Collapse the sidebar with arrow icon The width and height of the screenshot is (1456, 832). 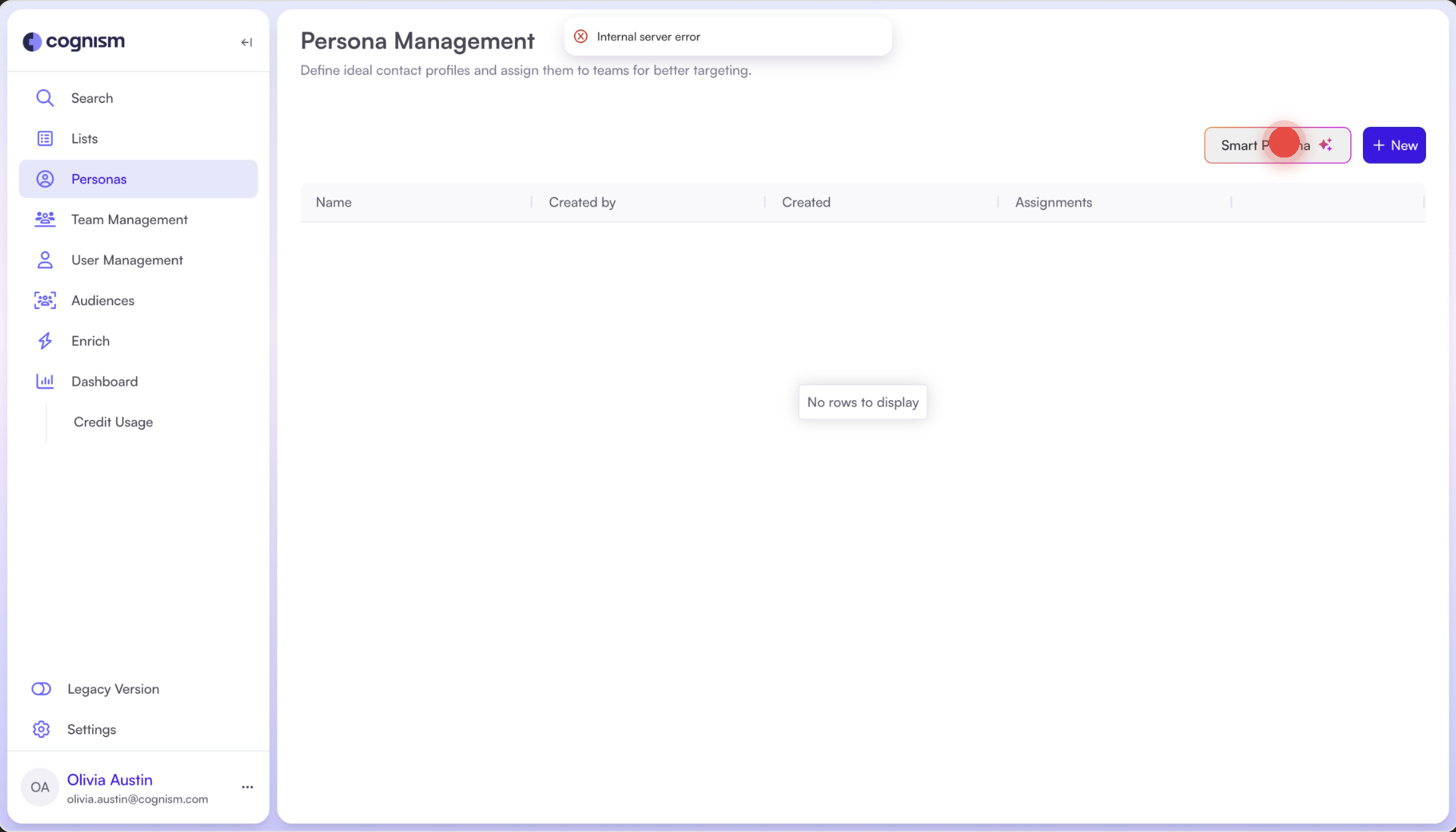pos(246,43)
